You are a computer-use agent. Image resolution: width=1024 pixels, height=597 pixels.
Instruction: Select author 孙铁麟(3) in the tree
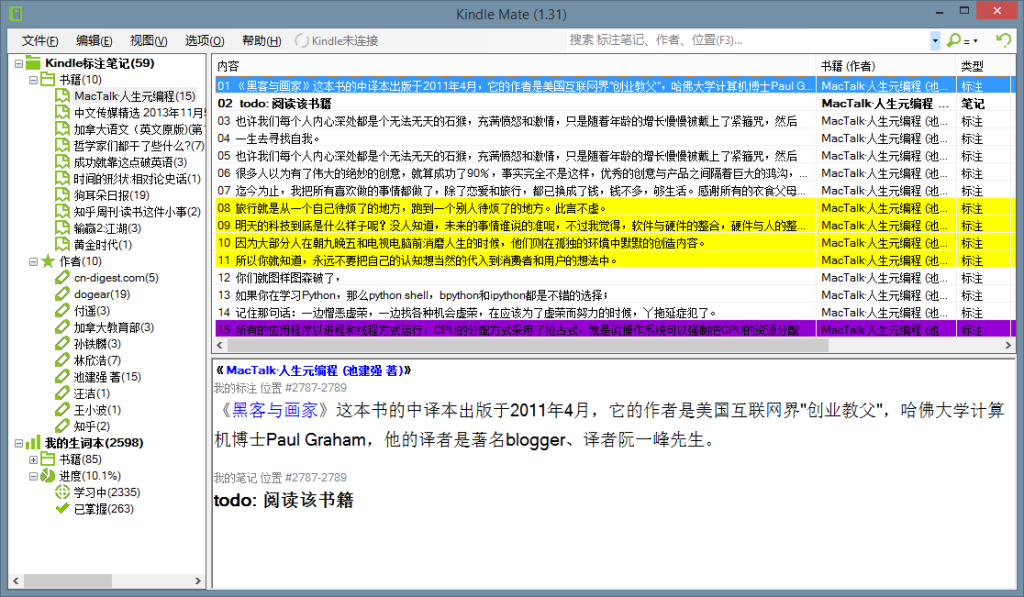tap(97, 344)
